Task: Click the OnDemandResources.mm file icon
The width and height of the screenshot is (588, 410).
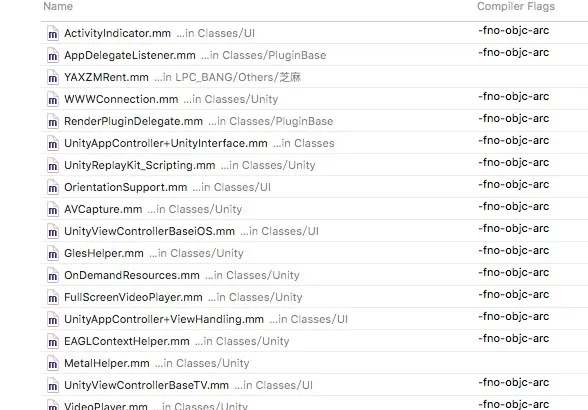Action: (x=53, y=275)
